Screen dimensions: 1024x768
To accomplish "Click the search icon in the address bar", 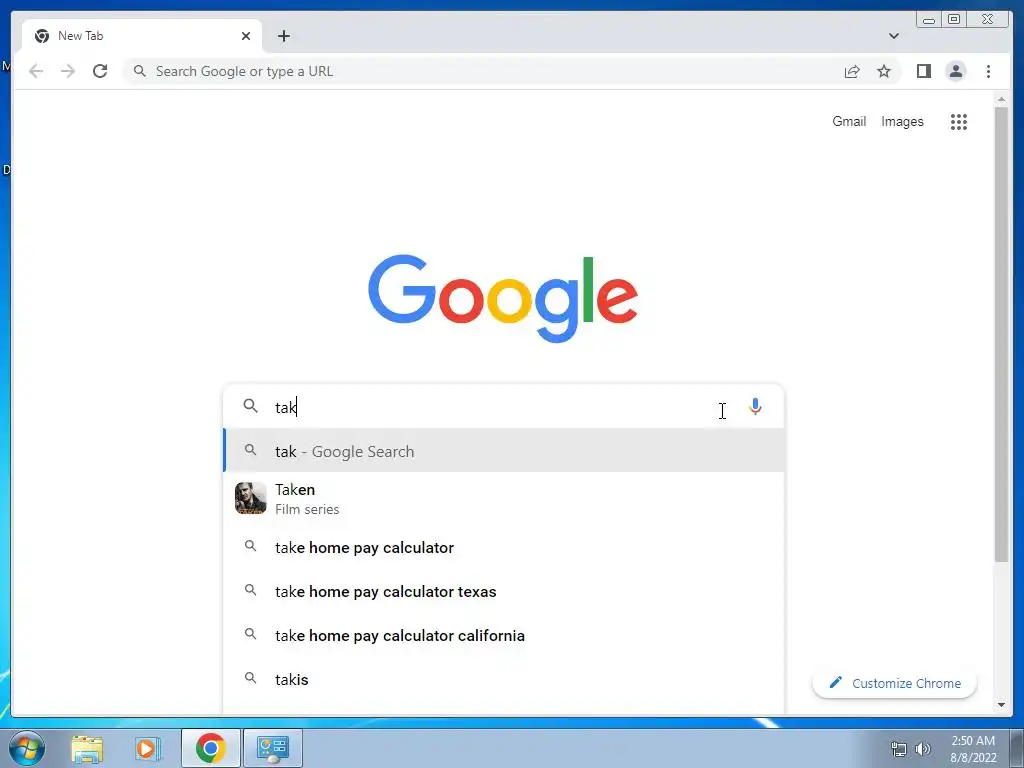I will click(139, 71).
